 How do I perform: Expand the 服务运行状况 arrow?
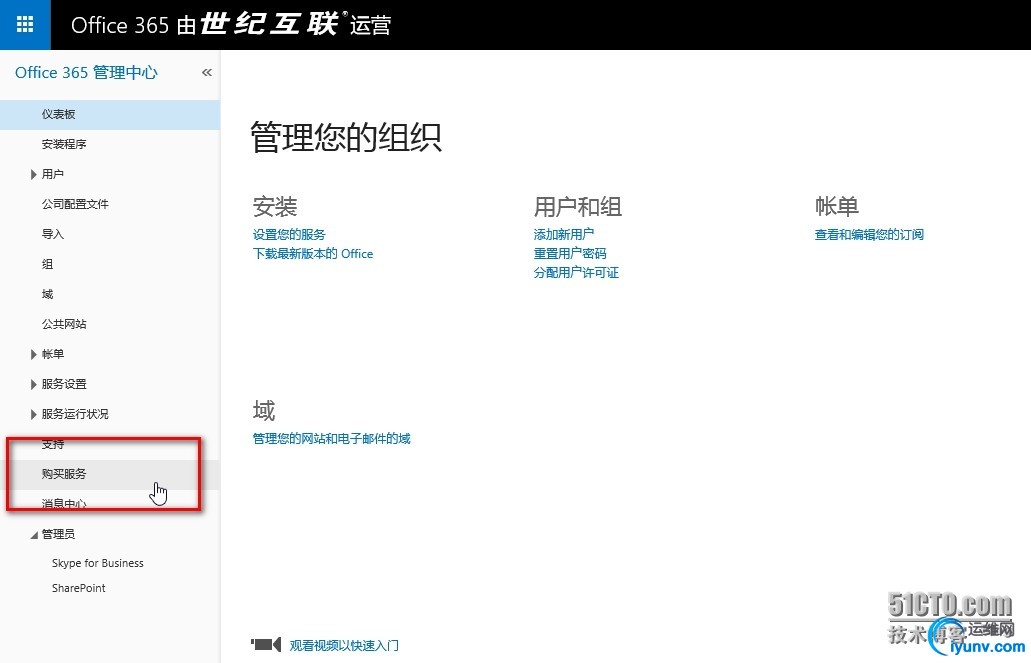pos(33,414)
